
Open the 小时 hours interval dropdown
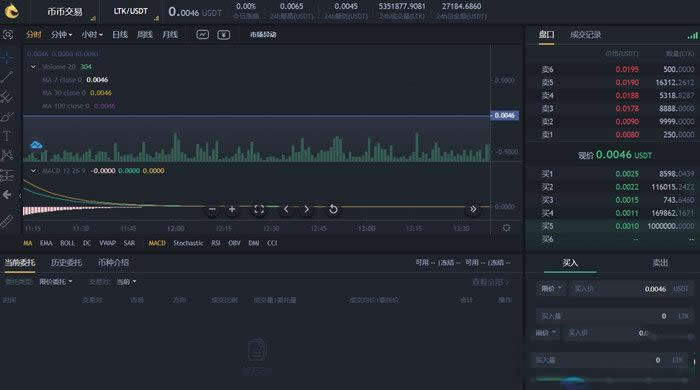click(x=92, y=34)
